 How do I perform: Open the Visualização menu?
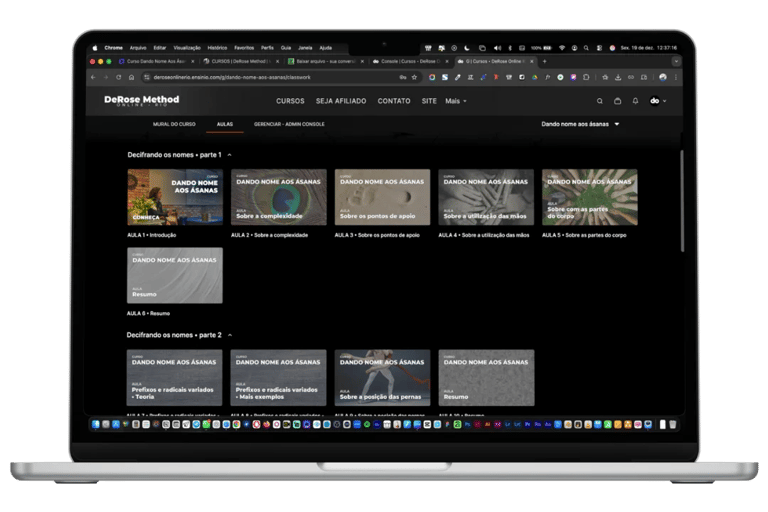point(187,48)
